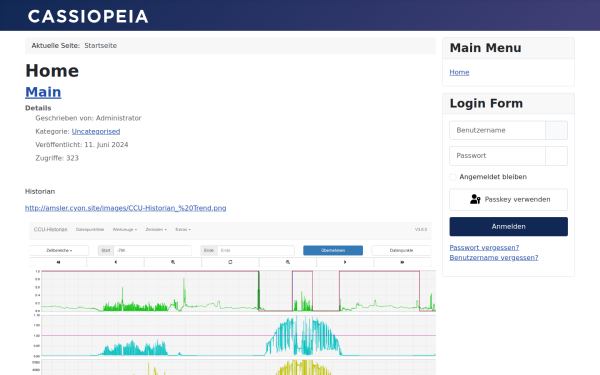Open the Passwort vergessen? link
Image resolution: width=600 pixels, height=375 pixels.
click(484, 247)
